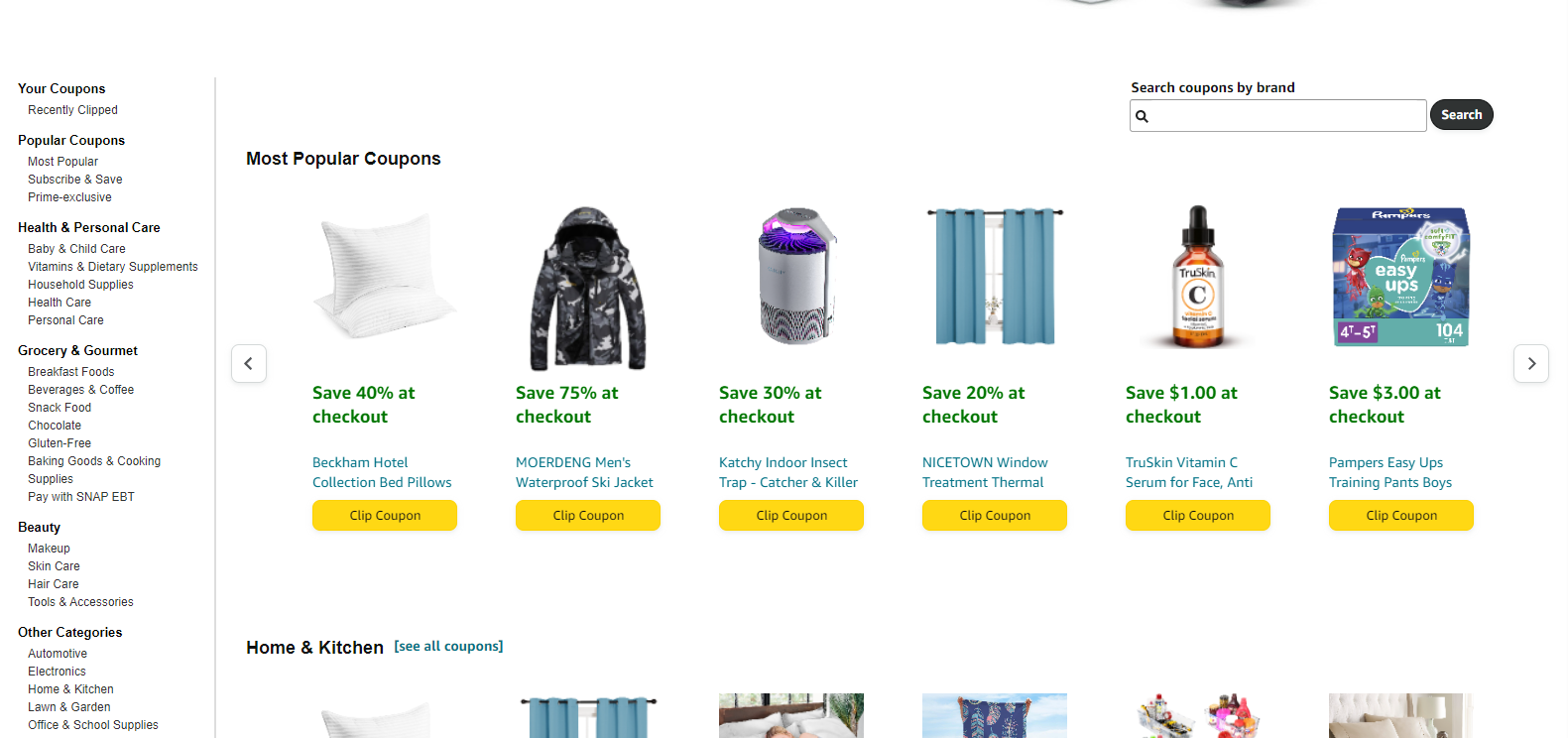Click the search magnifier icon in the brand search box
The width and height of the screenshot is (1568, 738).
pyautogui.click(x=1143, y=115)
